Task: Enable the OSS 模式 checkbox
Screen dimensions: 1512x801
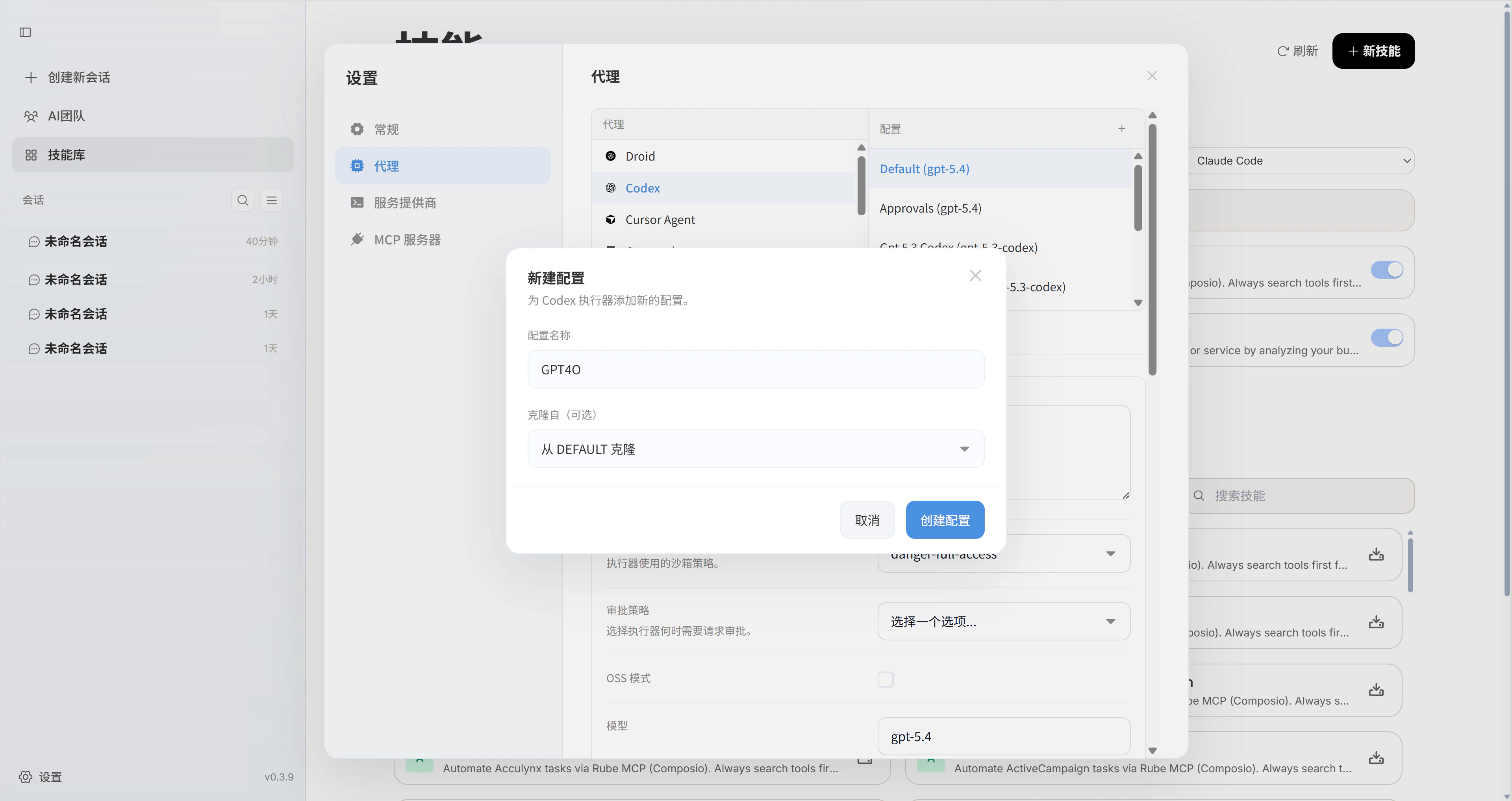Action: [x=886, y=679]
